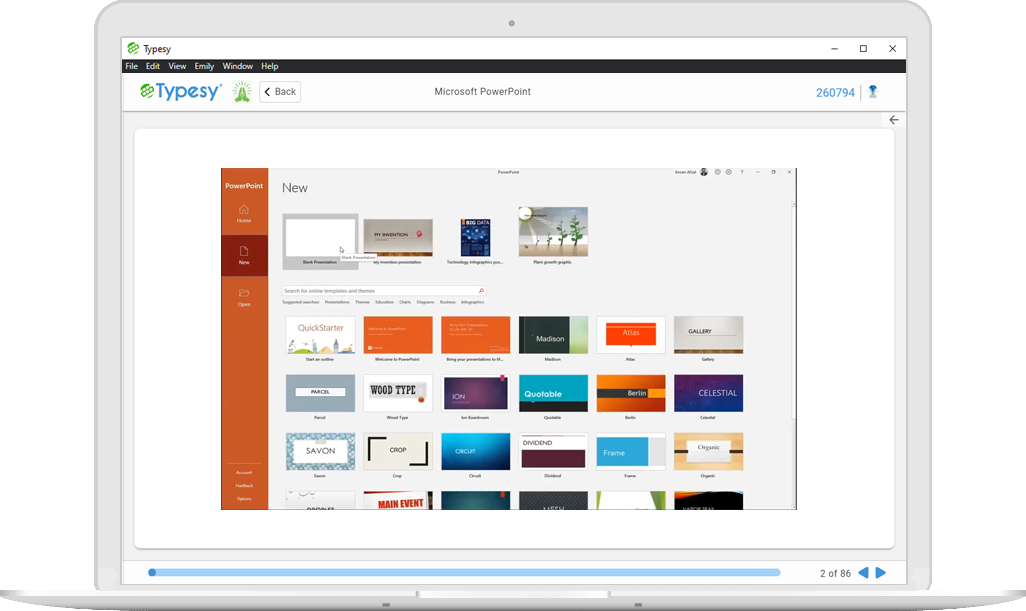Click the magnifier icon in the template search box
This screenshot has height=611, width=1026.
point(481,291)
